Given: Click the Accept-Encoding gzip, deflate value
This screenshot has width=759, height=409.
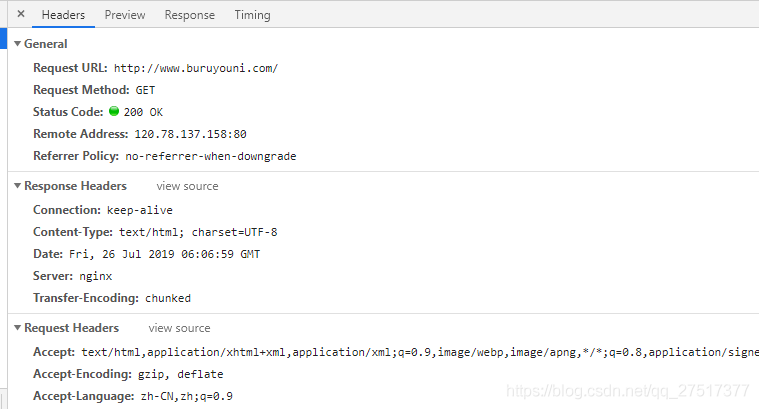Looking at the screenshot, I should coord(181,374).
